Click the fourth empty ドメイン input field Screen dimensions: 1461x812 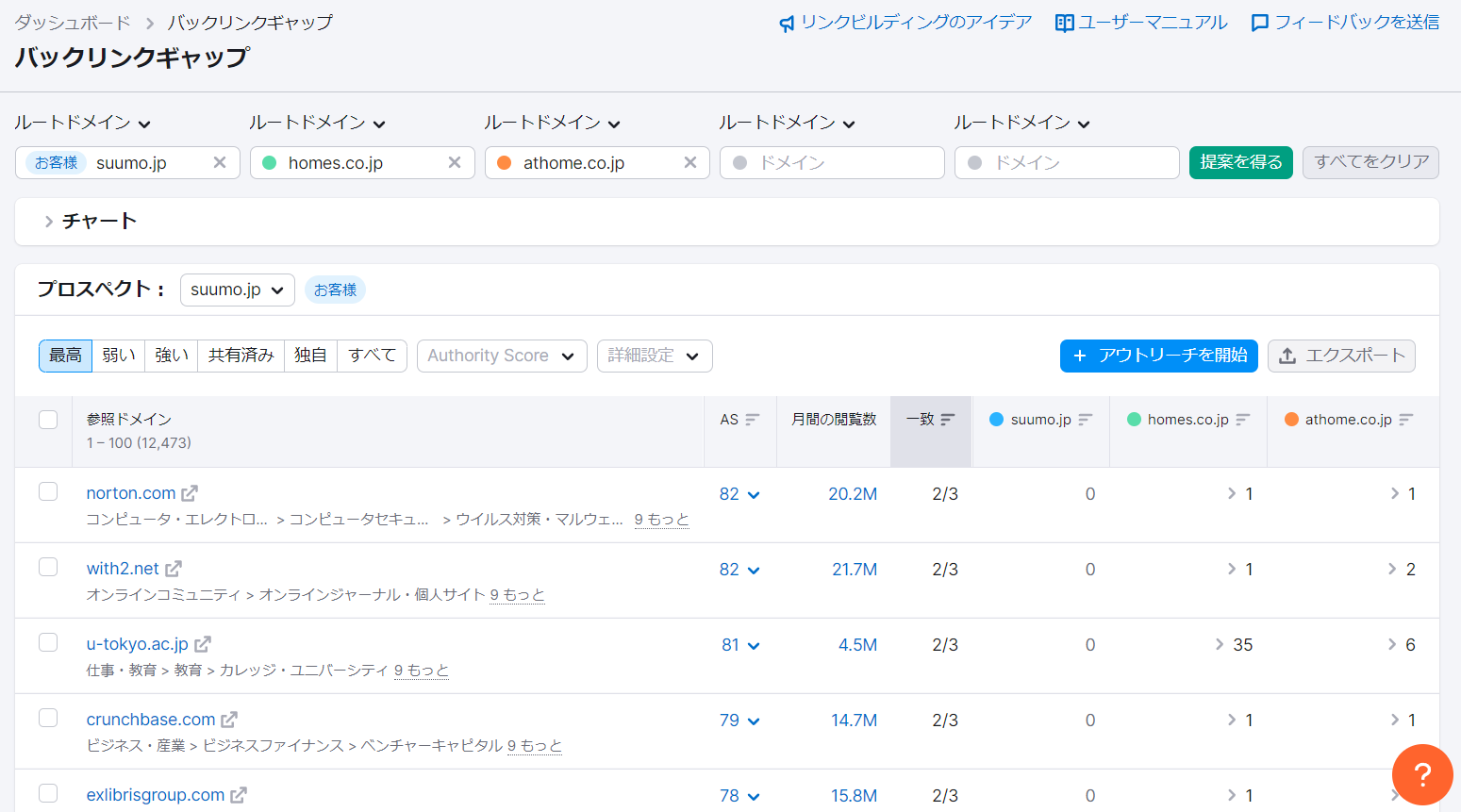pyautogui.click(x=832, y=162)
